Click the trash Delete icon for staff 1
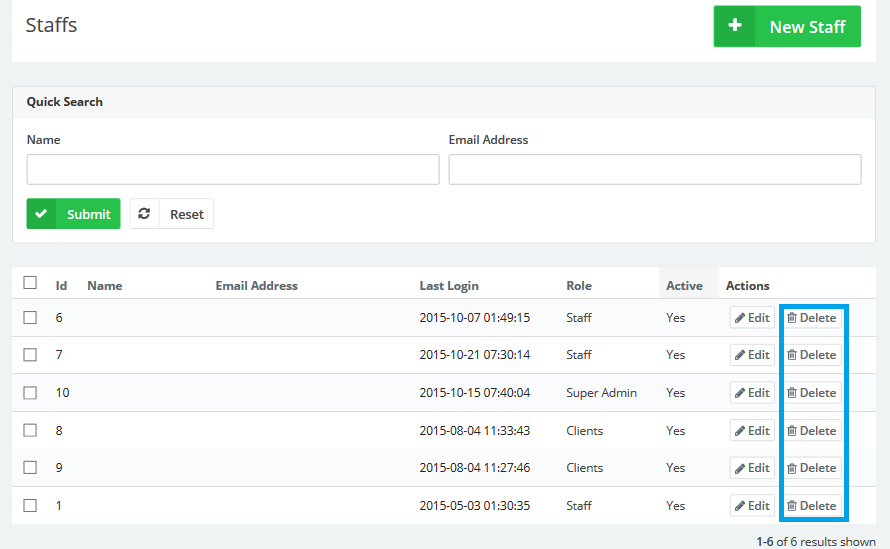This screenshot has height=549, width=890. coord(792,506)
